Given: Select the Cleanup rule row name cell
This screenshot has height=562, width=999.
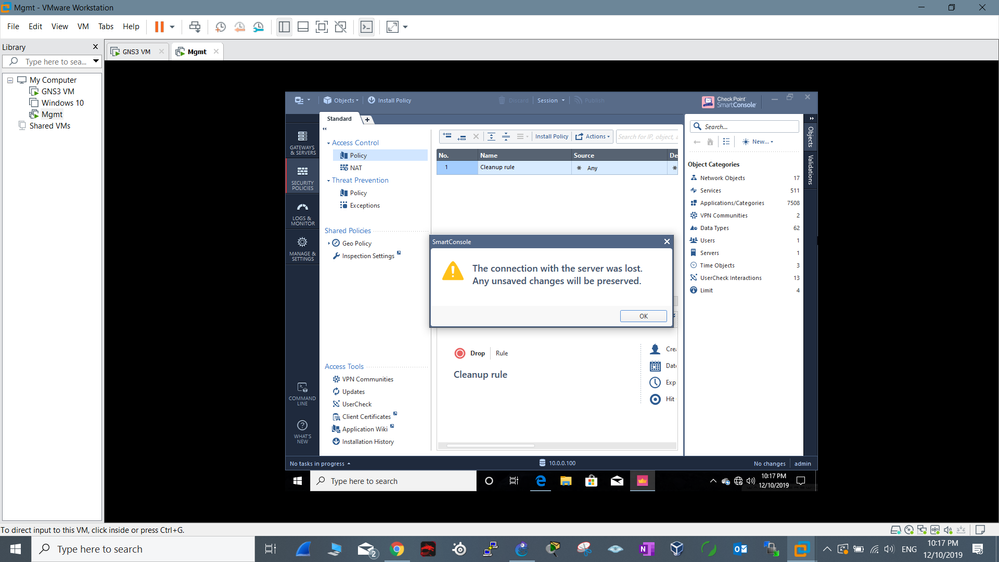Looking at the screenshot, I should tap(525, 168).
